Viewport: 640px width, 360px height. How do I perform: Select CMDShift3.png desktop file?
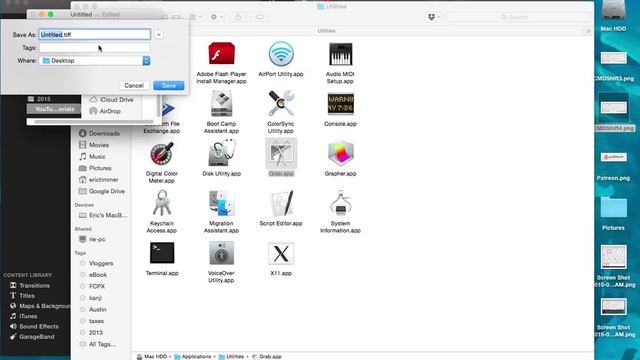pyautogui.click(x=613, y=58)
